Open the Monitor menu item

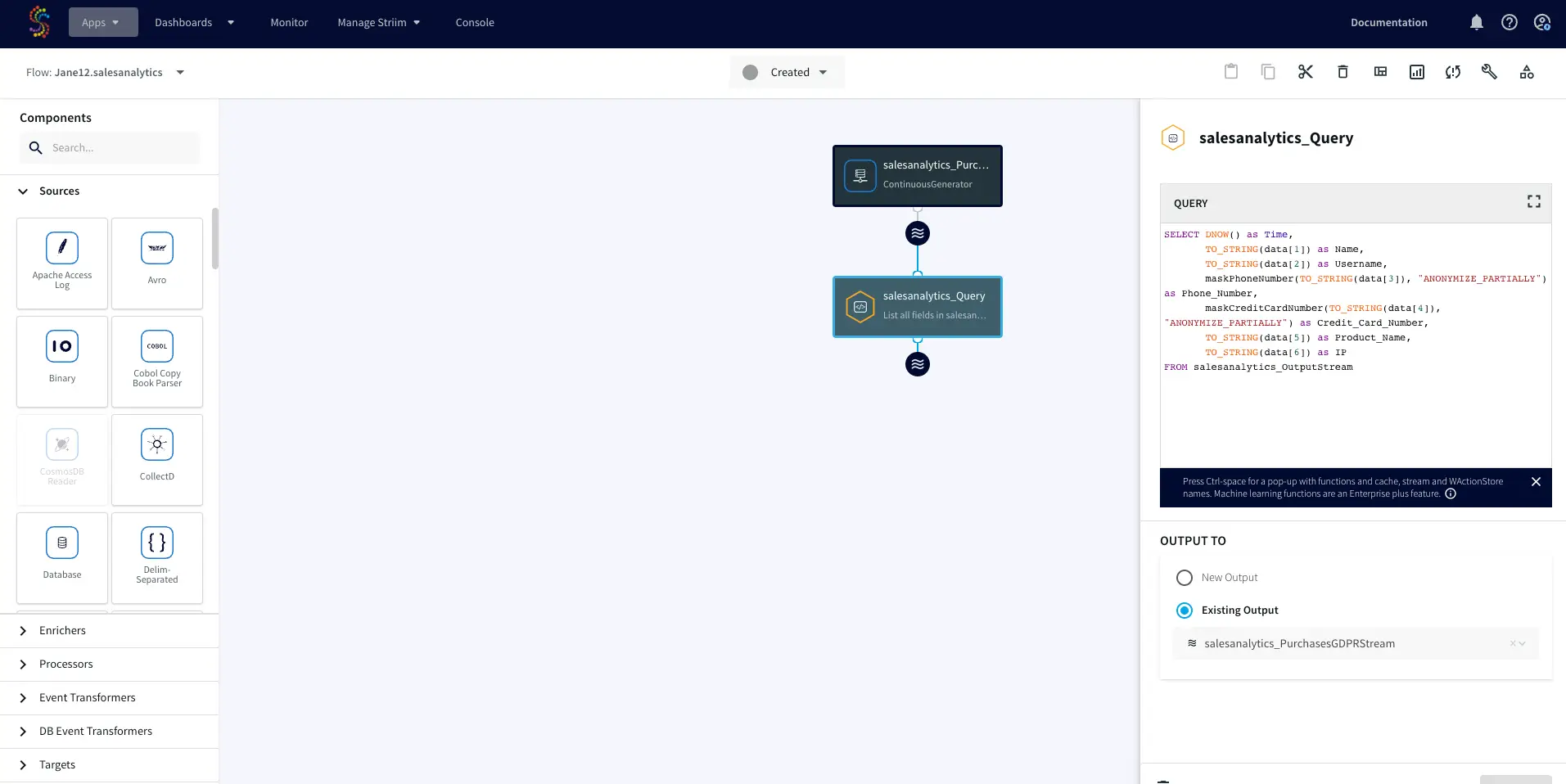tap(289, 23)
